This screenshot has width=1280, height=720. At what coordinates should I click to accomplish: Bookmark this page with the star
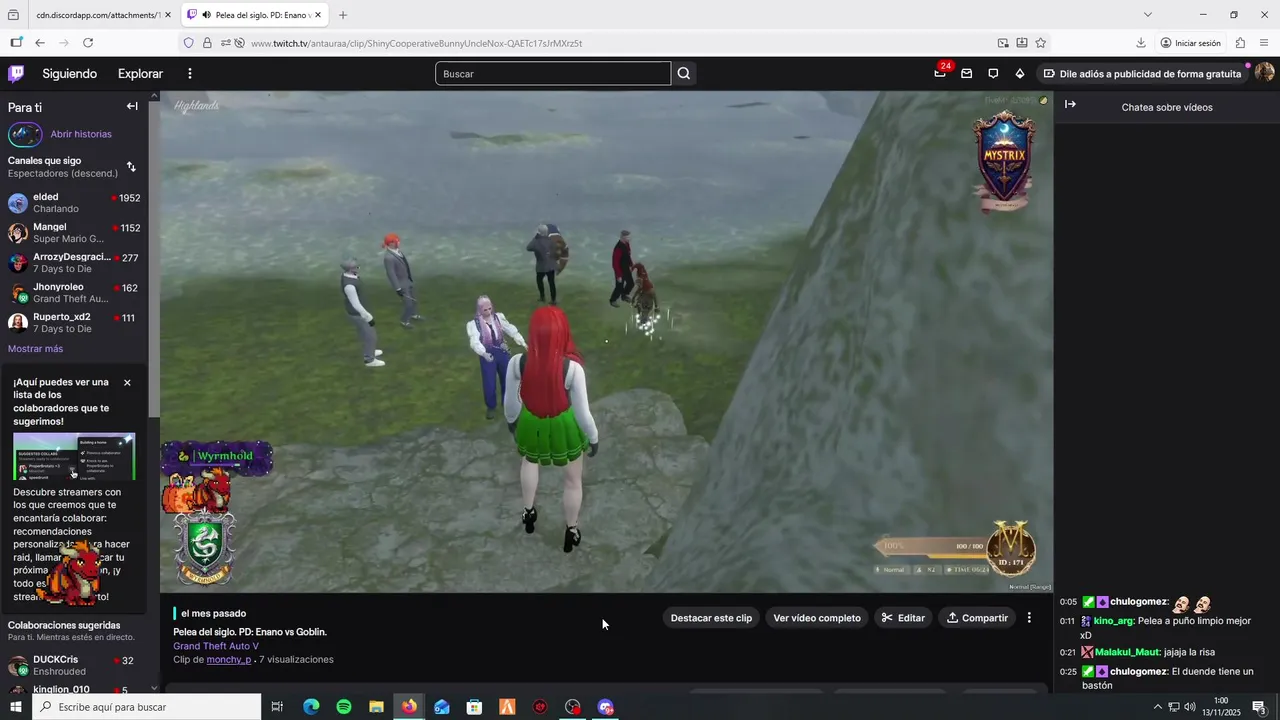[x=1041, y=43]
